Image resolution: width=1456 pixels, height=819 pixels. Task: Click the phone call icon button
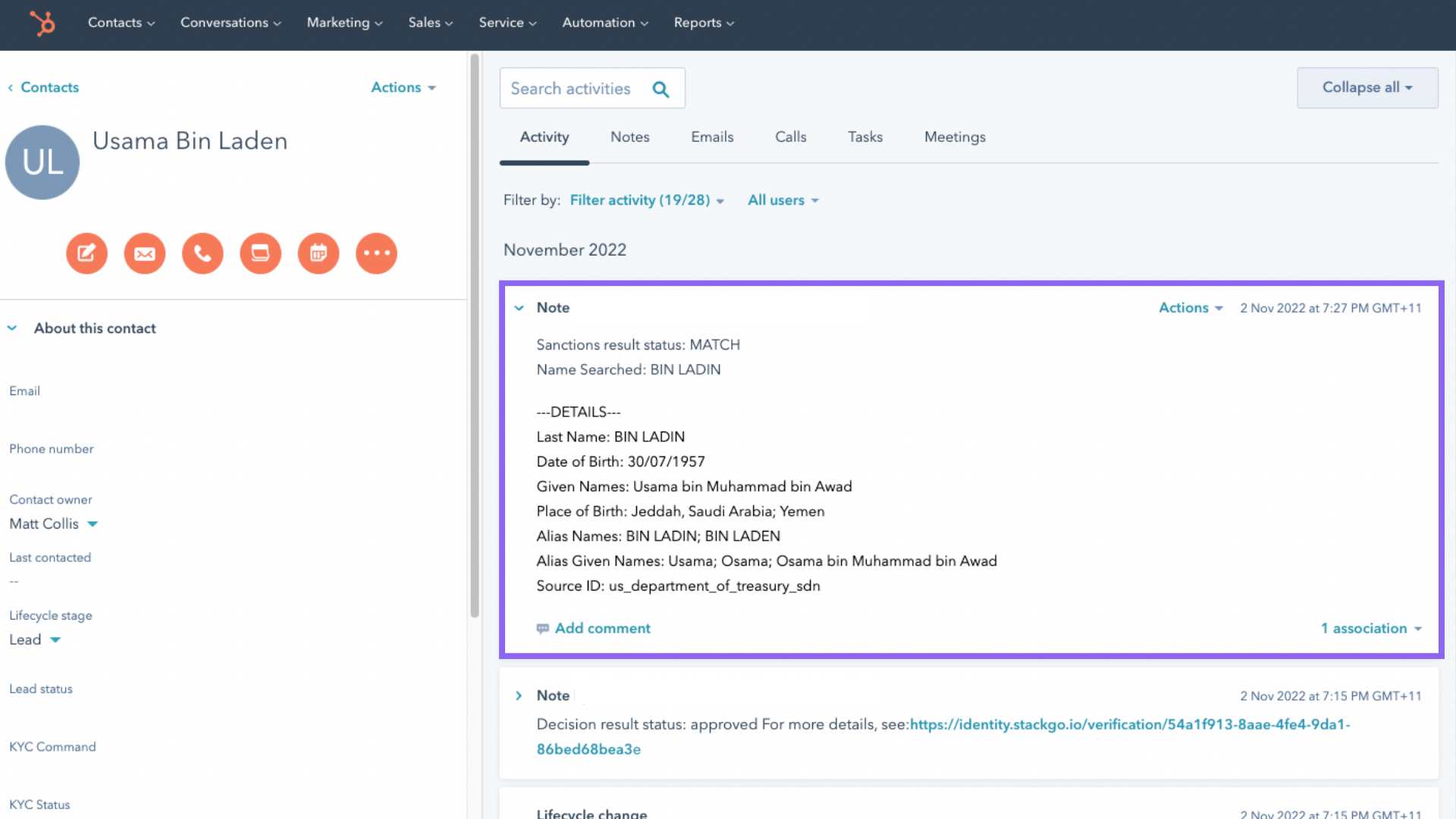(x=202, y=253)
